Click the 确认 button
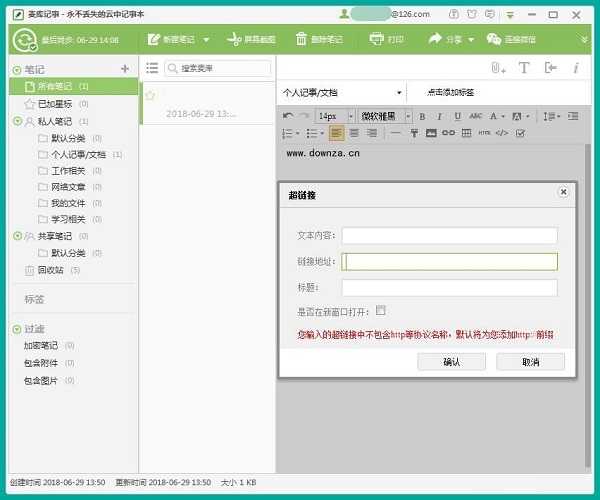 click(451, 362)
